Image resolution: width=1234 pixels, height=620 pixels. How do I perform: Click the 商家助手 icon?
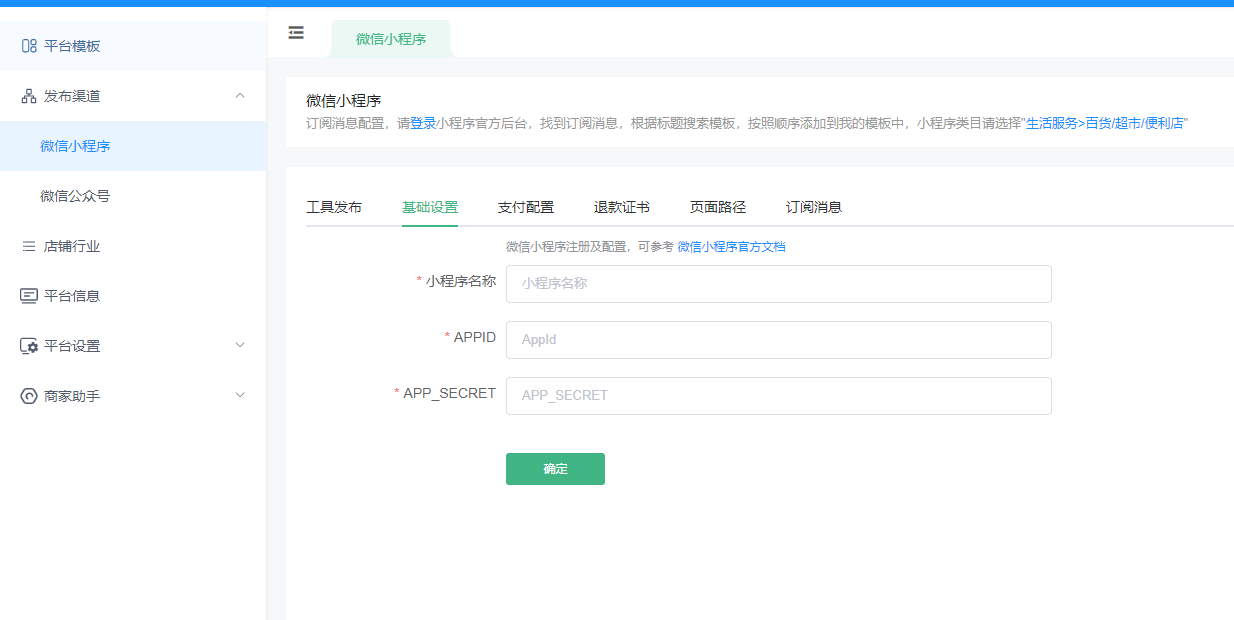click(x=29, y=396)
